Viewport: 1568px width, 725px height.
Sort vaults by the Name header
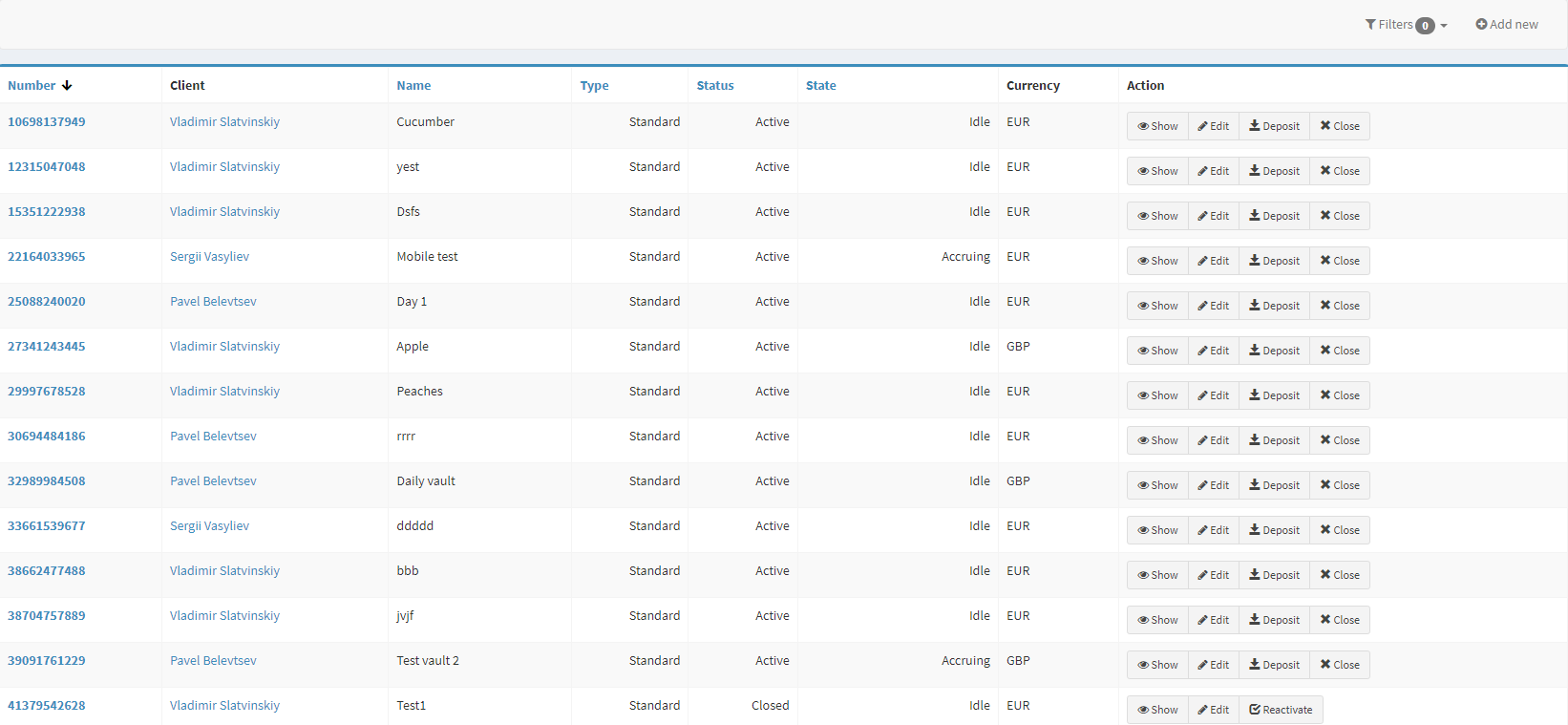pyautogui.click(x=413, y=86)
